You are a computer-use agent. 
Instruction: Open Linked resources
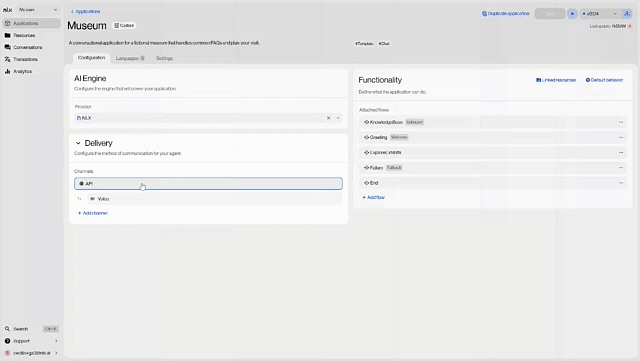click(x=556, y=80)
